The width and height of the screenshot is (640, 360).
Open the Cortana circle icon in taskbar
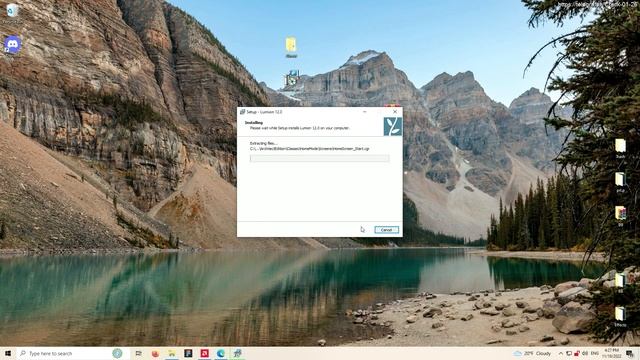coord(117,353)
